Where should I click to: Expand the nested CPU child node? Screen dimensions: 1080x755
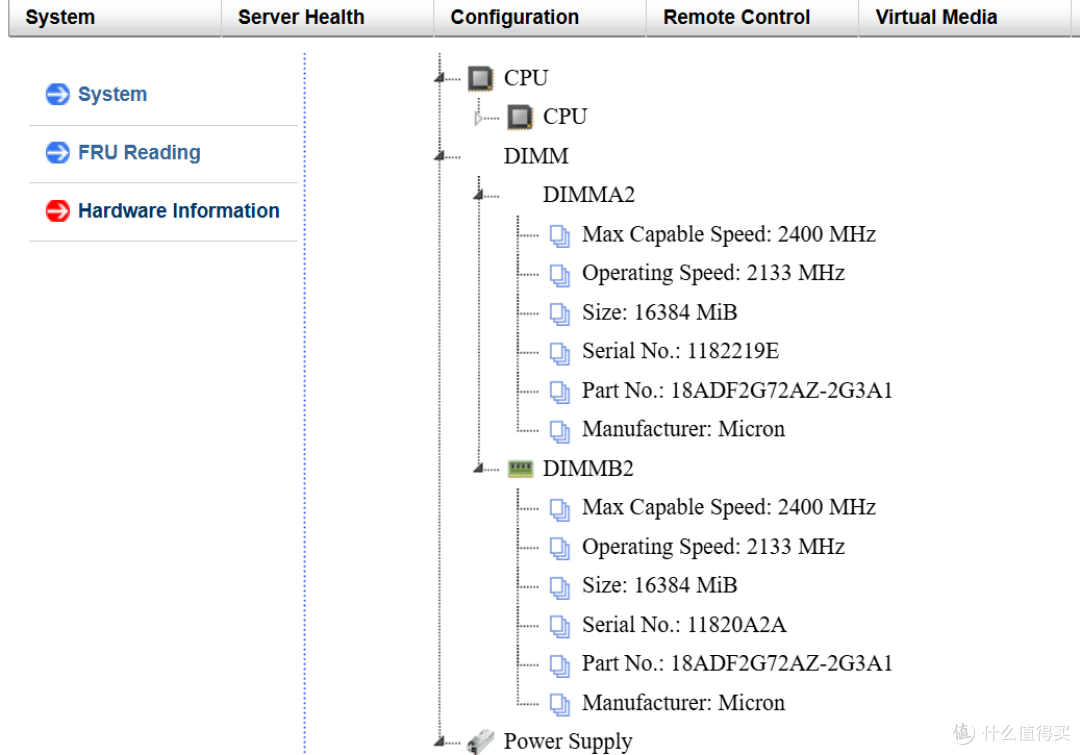(479, 118)
